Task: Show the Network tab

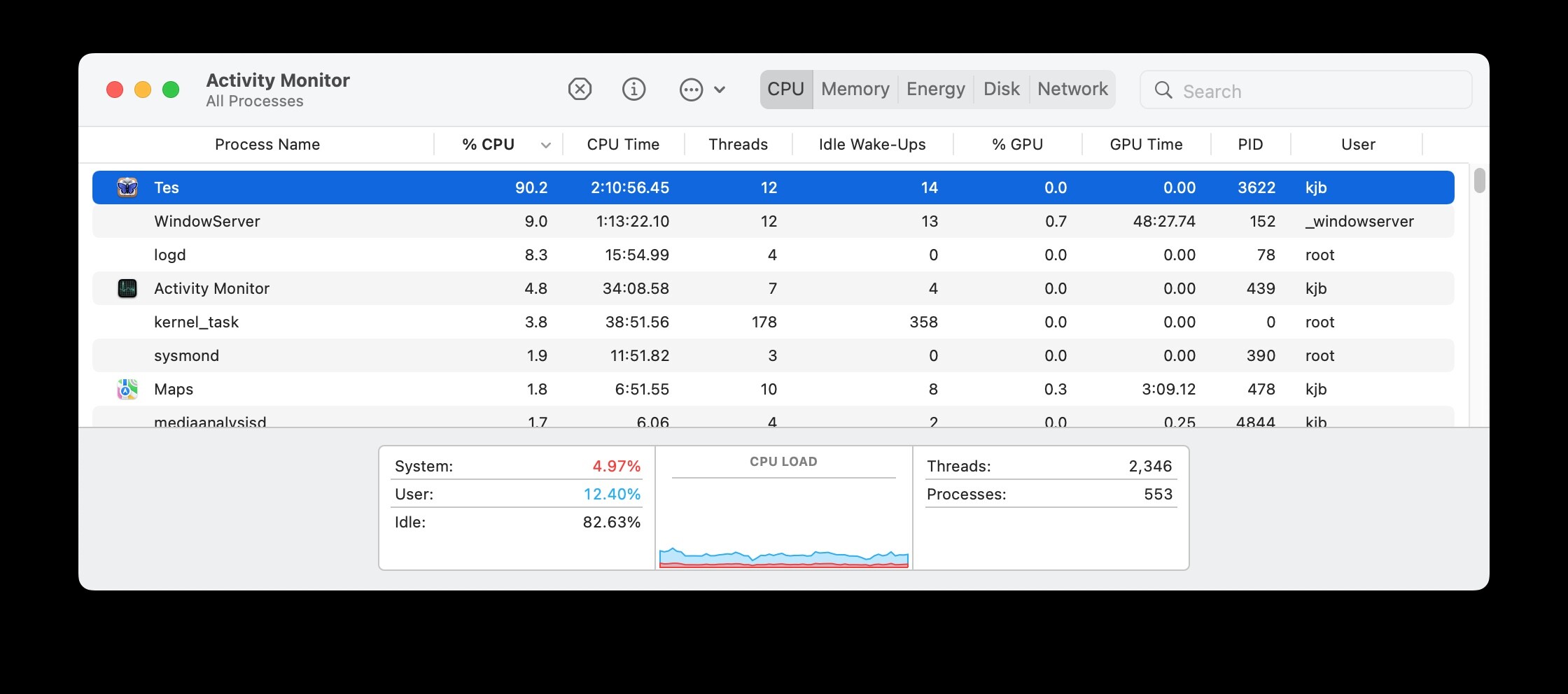Action: click(1072, 90)
